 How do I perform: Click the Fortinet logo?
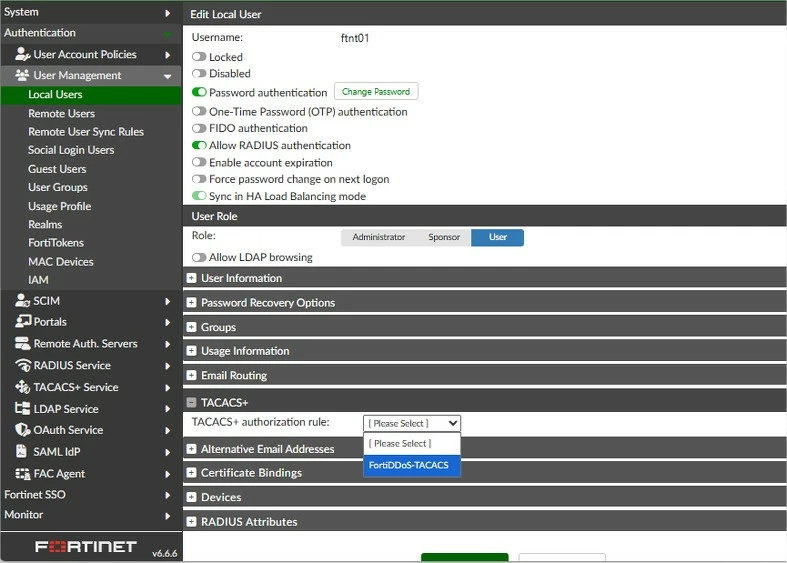coord(86,546)
